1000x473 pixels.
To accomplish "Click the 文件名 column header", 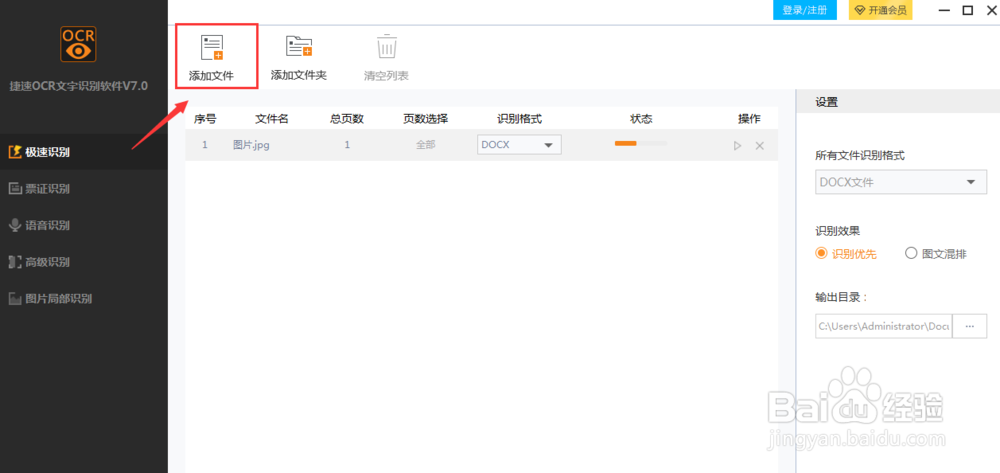I will (x=272, y=119).
